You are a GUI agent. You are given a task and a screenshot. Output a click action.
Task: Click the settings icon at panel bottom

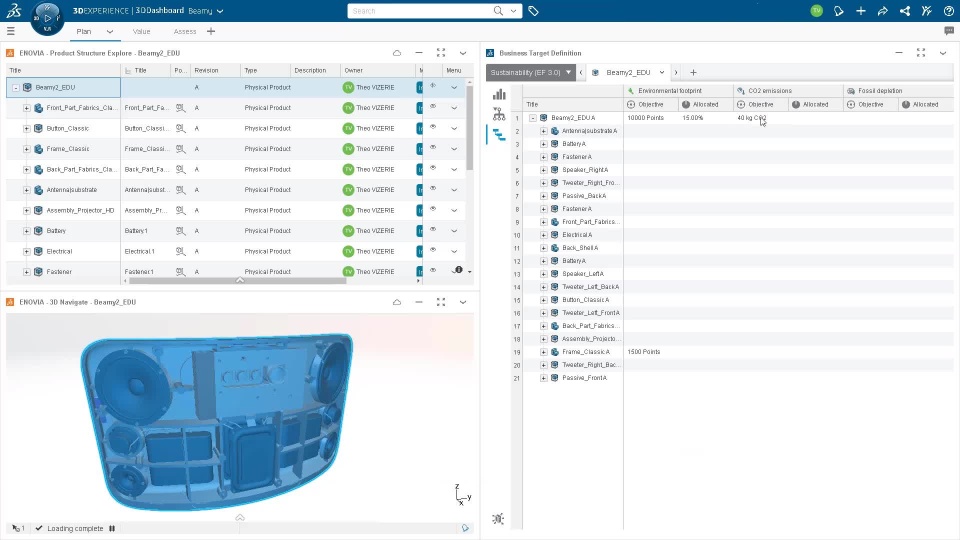pos(498,519)
